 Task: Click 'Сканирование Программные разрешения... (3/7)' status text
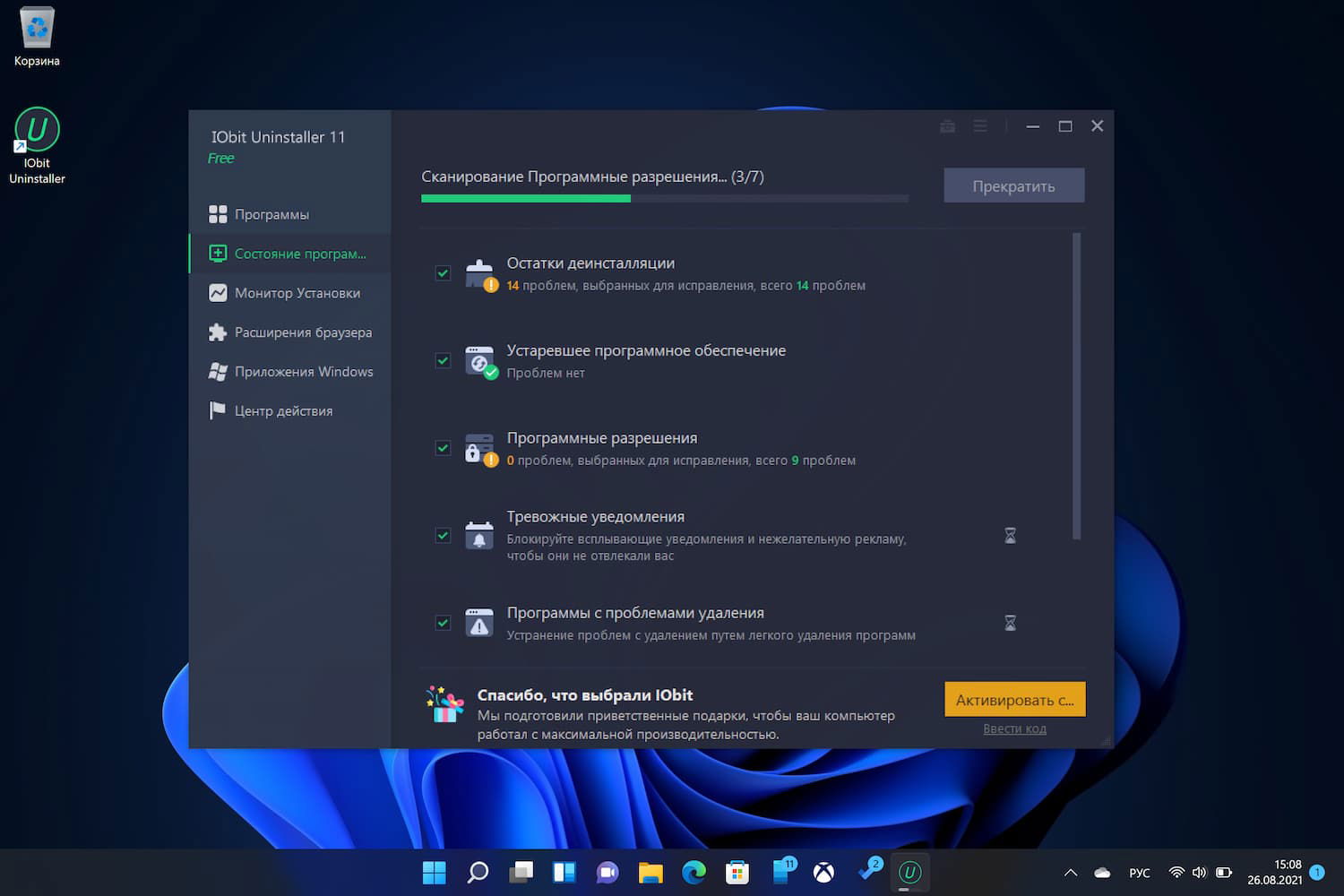click(592, 177)
